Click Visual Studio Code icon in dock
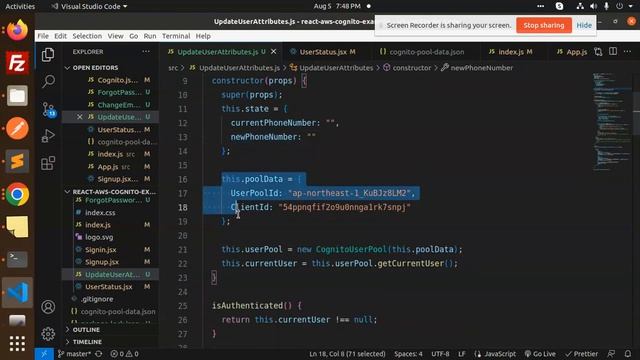 [x=17, y=293]
